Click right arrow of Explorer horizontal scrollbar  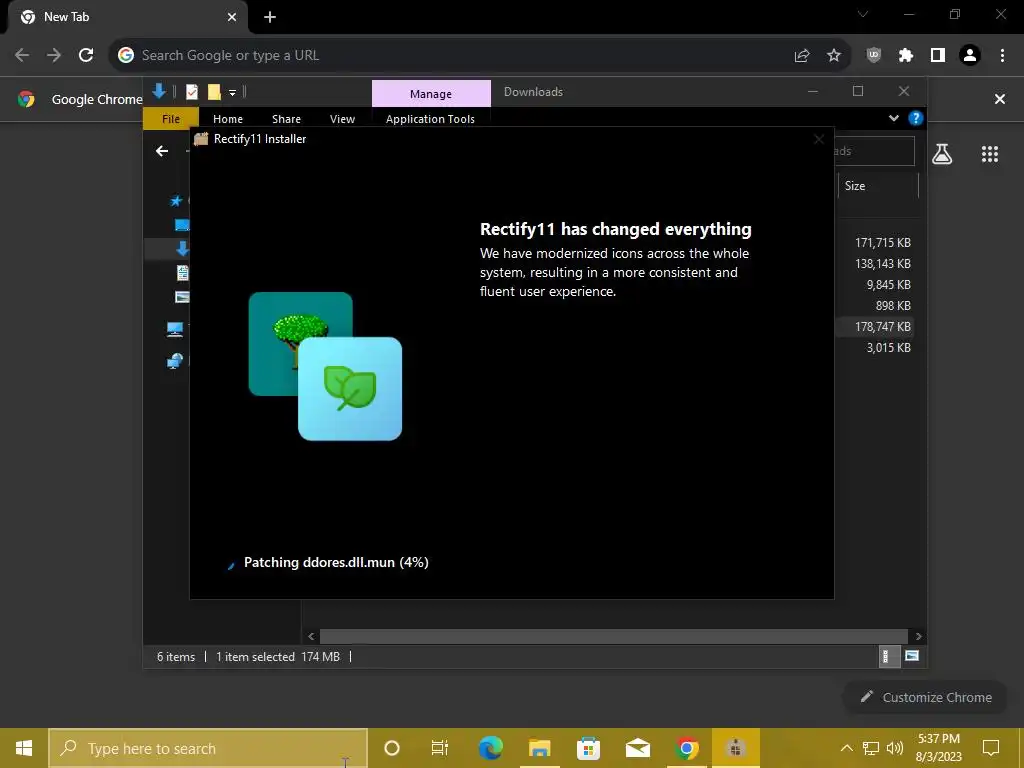(918, 636)
